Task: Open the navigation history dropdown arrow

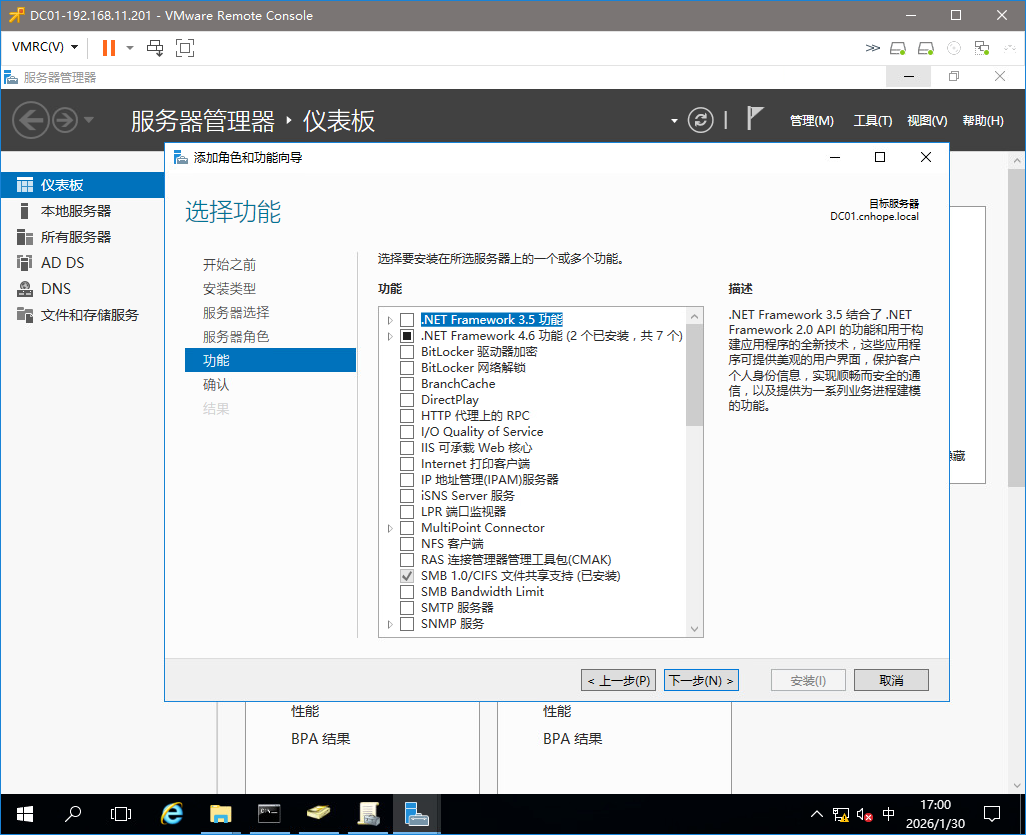Action: point(89,120)
